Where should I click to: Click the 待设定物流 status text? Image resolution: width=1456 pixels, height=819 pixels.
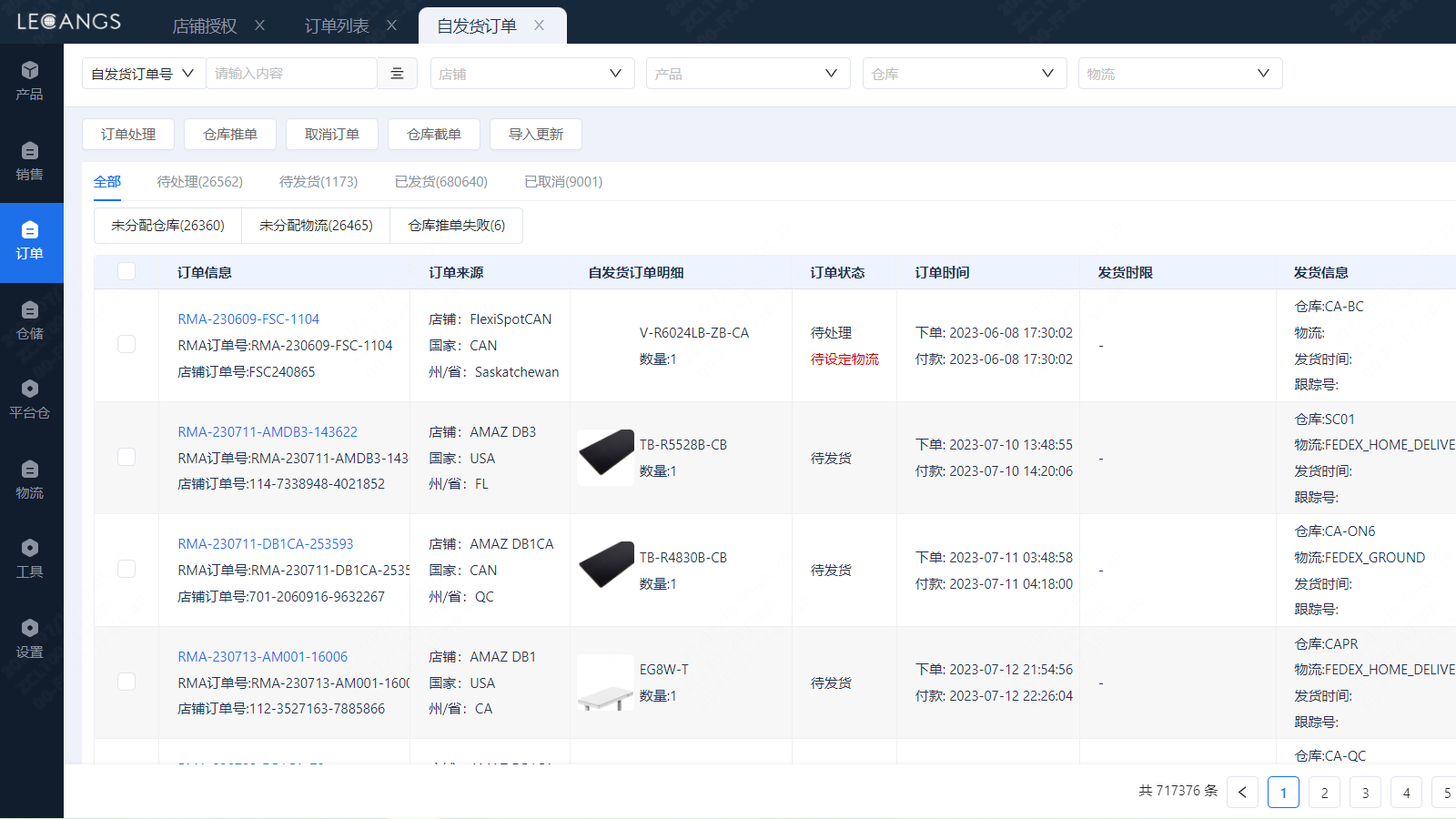pos(844,359)
